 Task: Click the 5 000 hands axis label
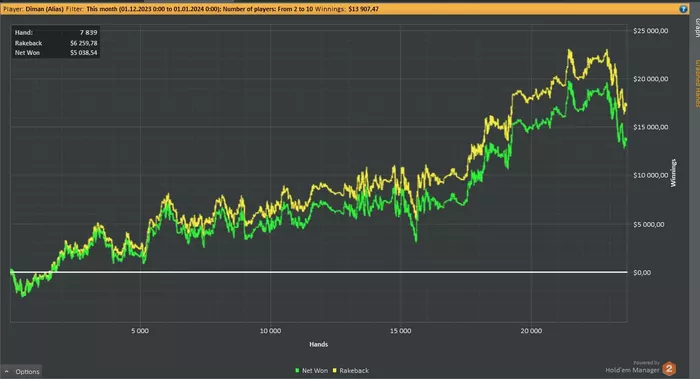[140, 331]
